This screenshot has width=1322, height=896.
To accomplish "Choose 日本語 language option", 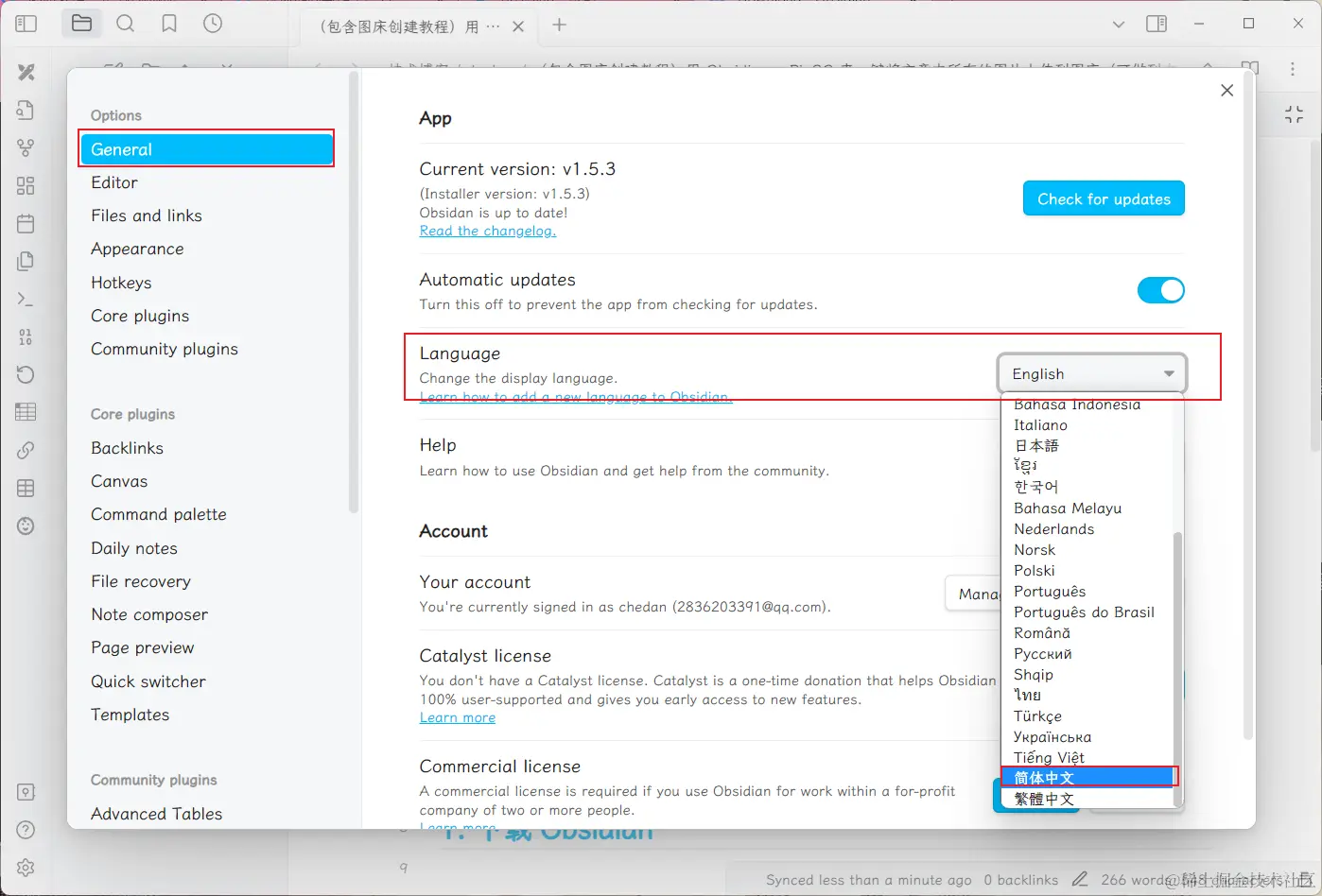I will point(1087,445).
